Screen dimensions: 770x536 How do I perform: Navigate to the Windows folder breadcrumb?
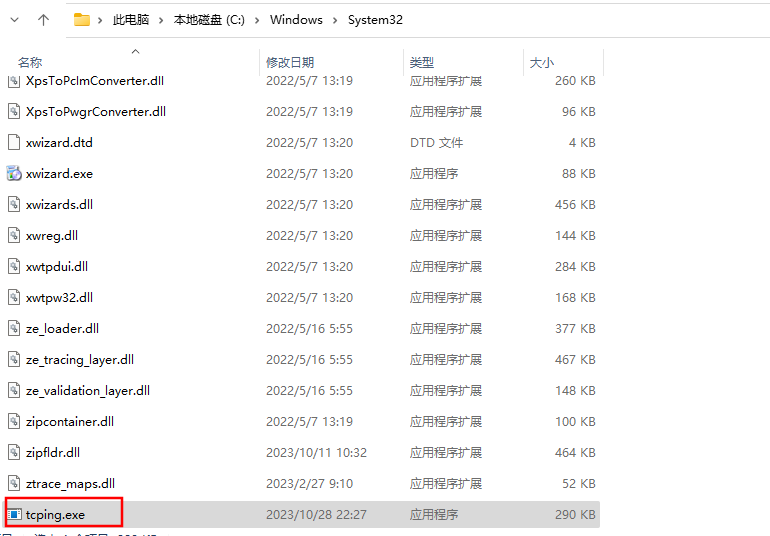297,20
